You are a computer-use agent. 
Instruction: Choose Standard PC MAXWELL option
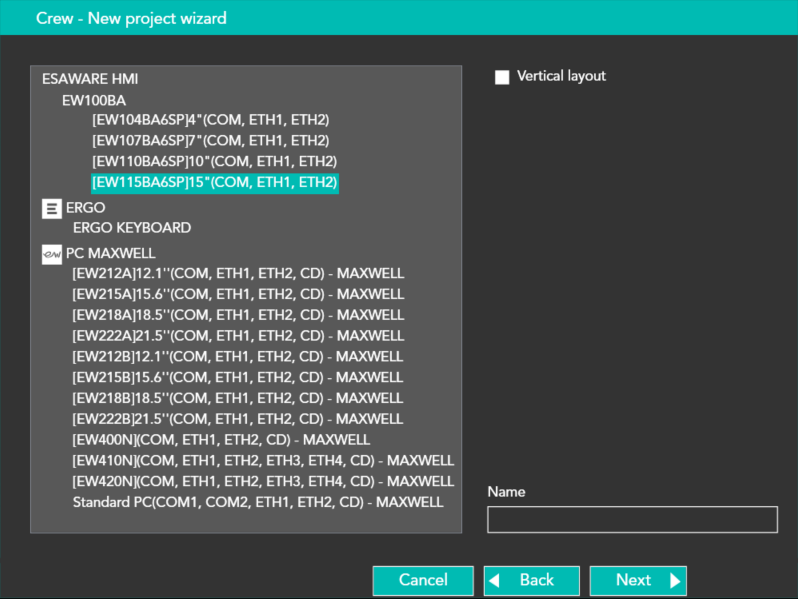pyautogui.click(x=257, y=502)
